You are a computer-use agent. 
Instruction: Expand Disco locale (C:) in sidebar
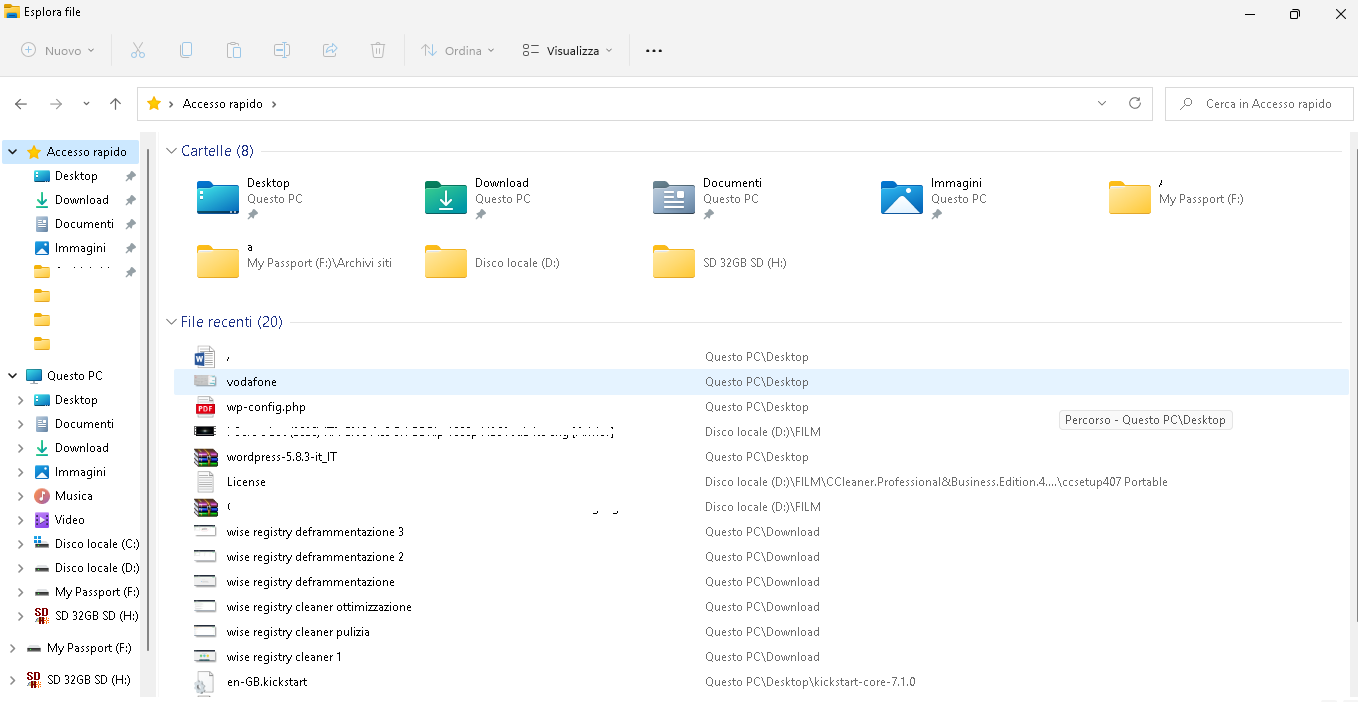pos(21,544)
